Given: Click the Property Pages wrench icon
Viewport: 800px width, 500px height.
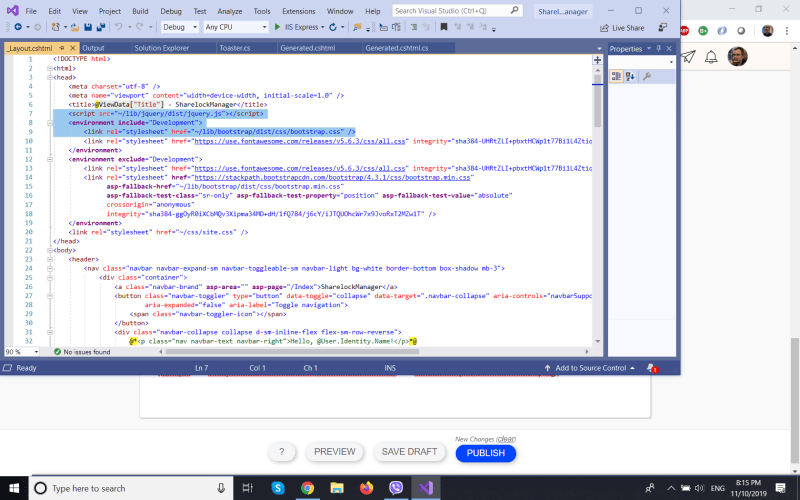Looking at the screenshot, I should click(x=647, y=77).
